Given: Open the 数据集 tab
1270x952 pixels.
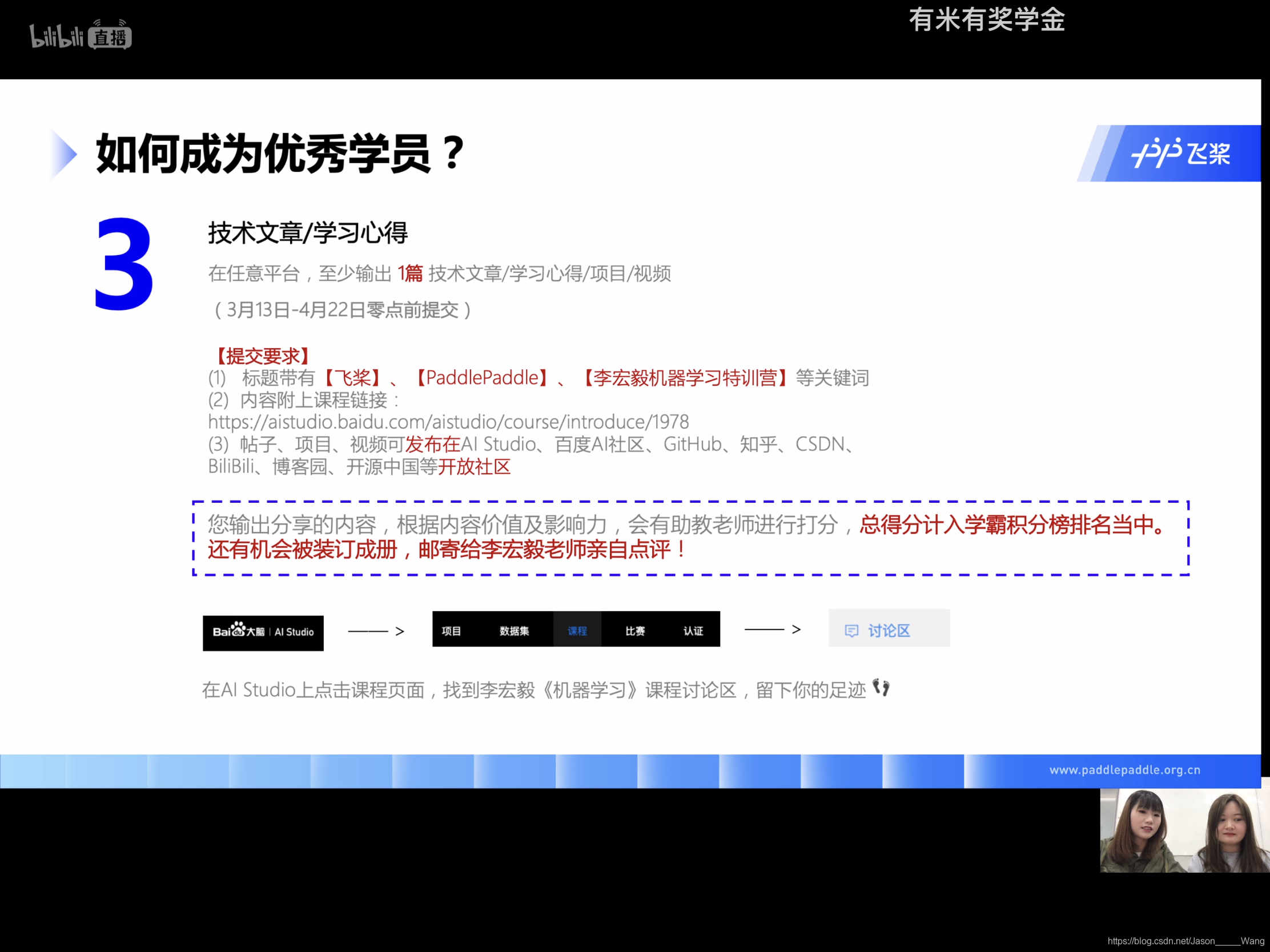Looking at the screenshot, I should click(514, 631).
